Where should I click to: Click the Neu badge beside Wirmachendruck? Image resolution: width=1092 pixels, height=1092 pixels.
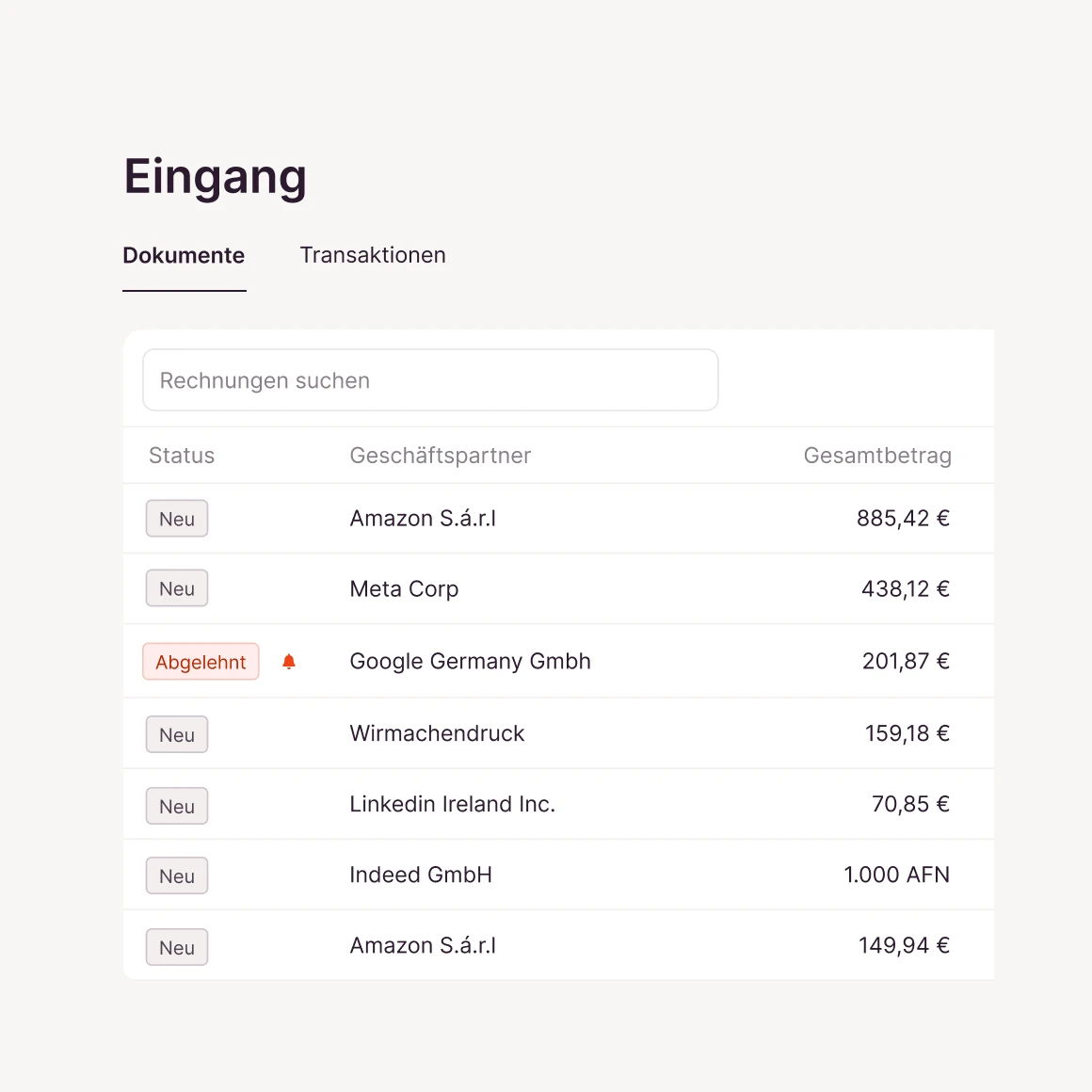(x=177, y=735)
